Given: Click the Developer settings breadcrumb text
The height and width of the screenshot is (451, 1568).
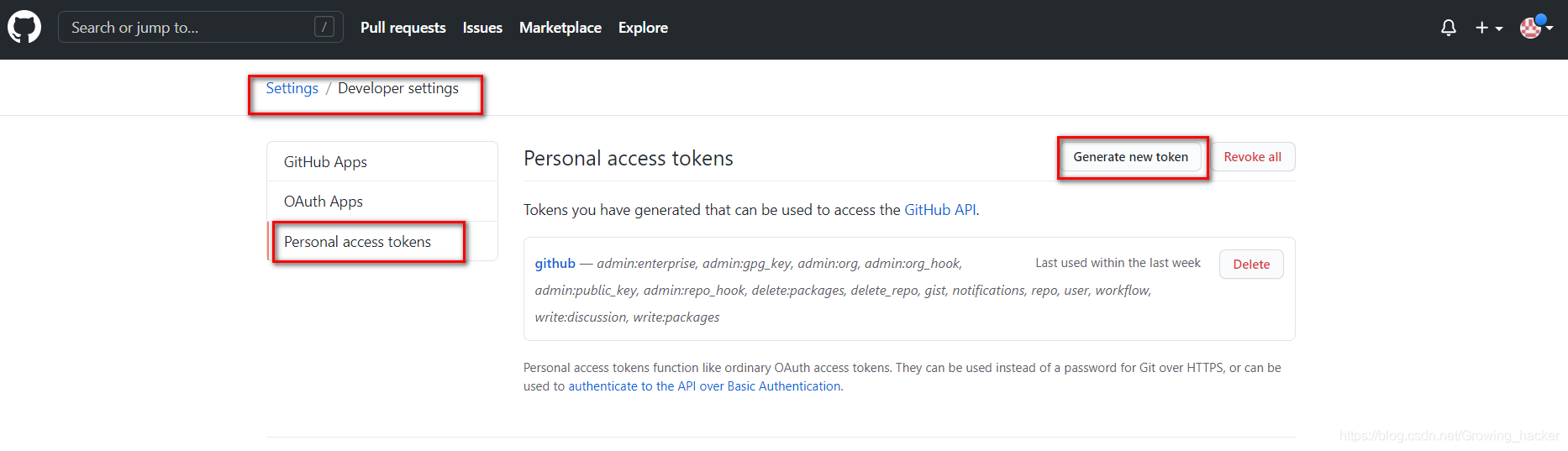Looking at the screenshot, I should 398,88.
